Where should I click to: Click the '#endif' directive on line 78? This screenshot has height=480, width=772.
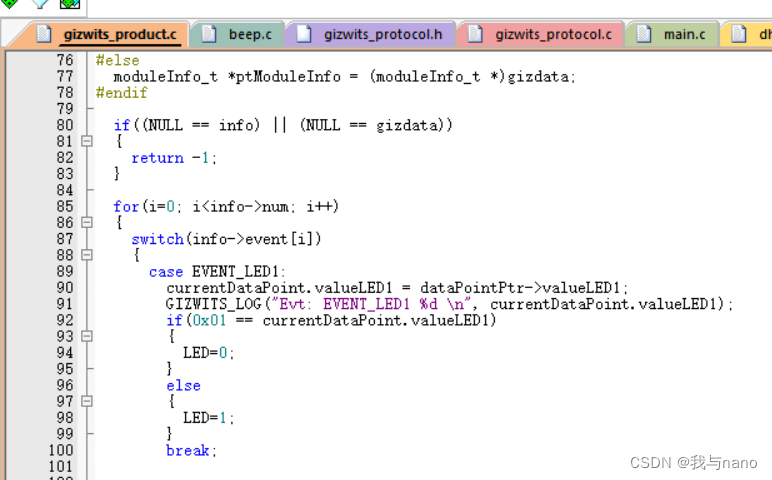click(x=122, y=93)
